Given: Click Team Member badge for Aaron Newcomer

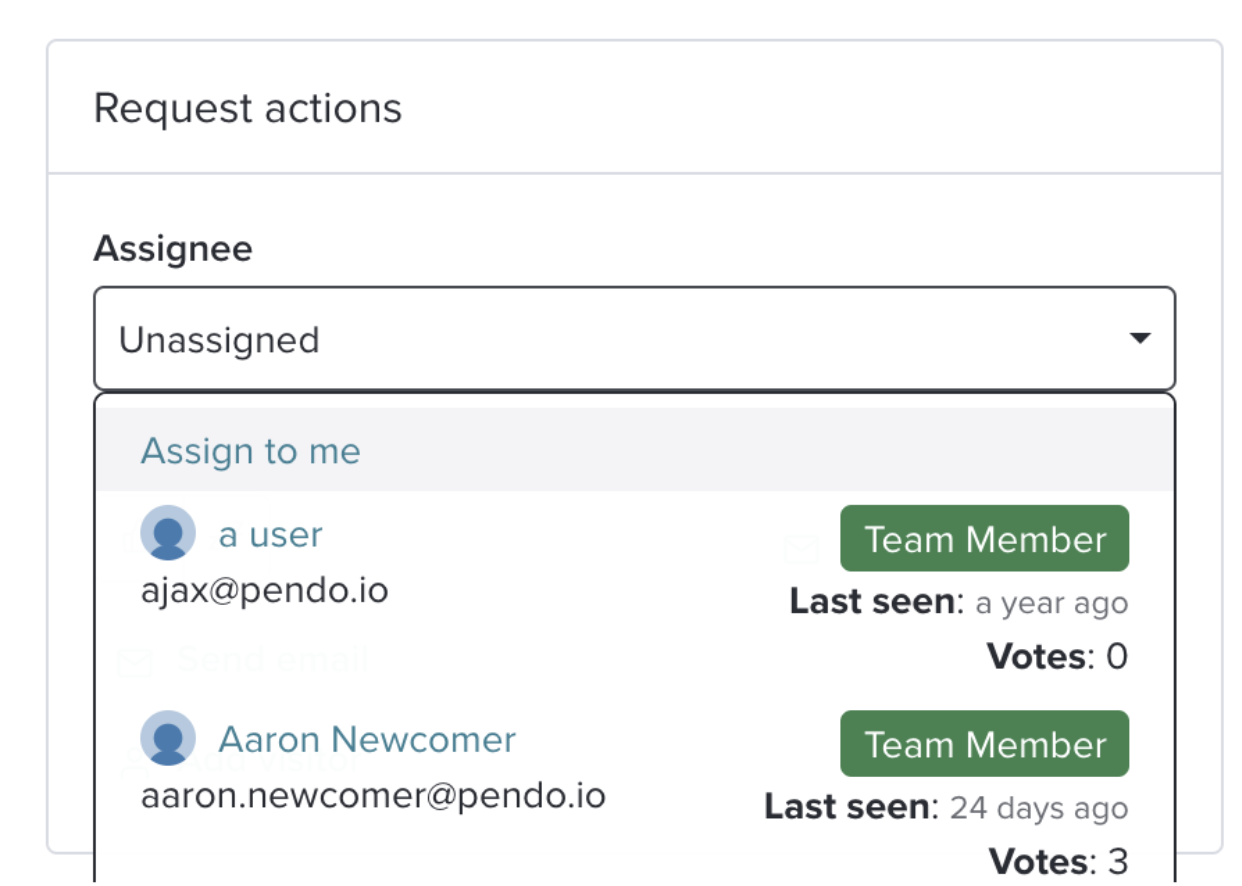Looking at the screenshot, I should (984, 744).
